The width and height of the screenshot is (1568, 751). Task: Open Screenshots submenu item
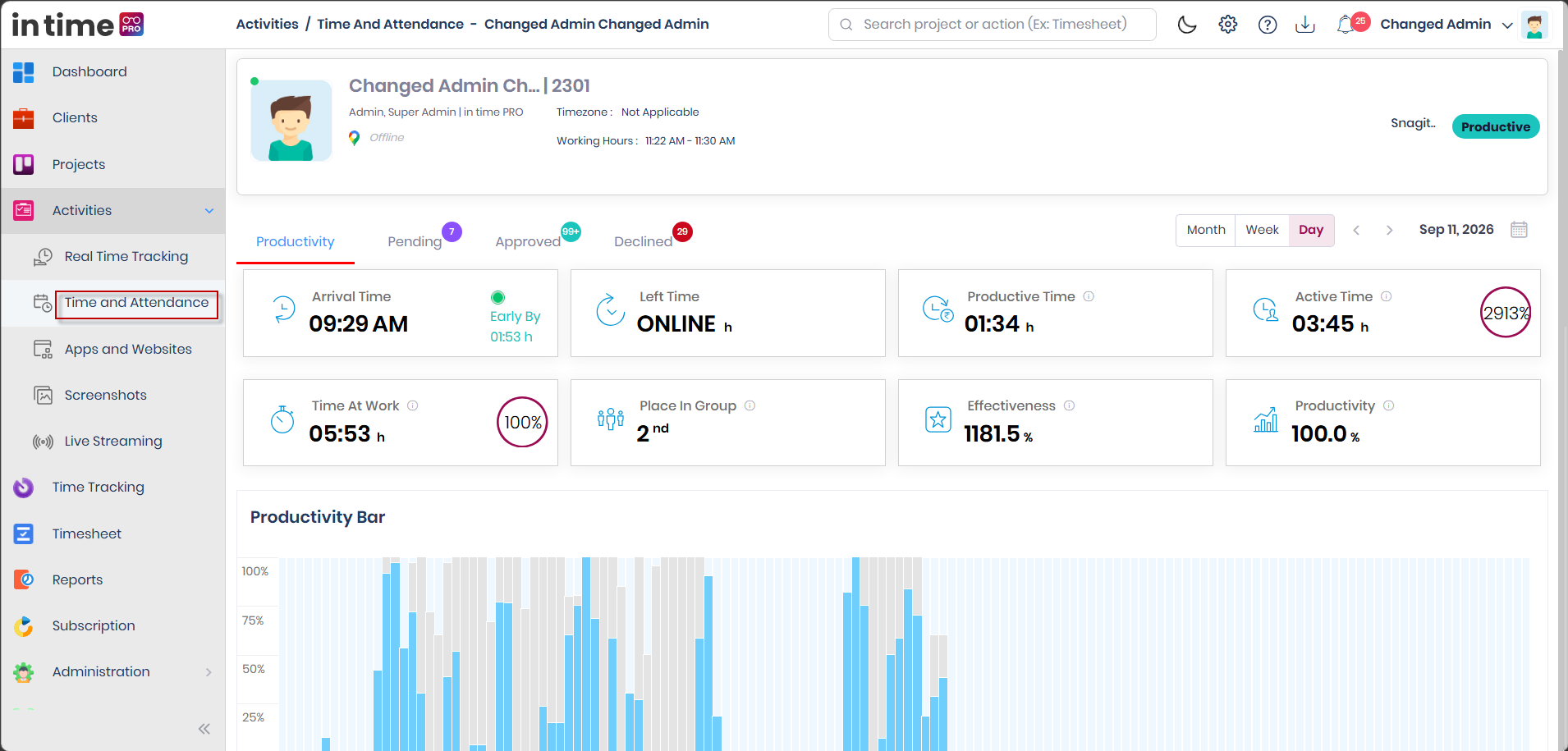[106, 395]
